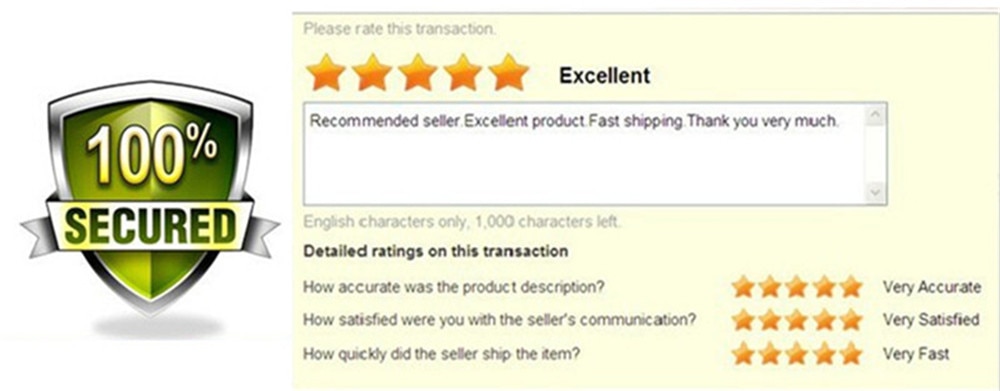1000x391 pixels.
Task: Rate seller shipping speed three stars
Action: 797,353
